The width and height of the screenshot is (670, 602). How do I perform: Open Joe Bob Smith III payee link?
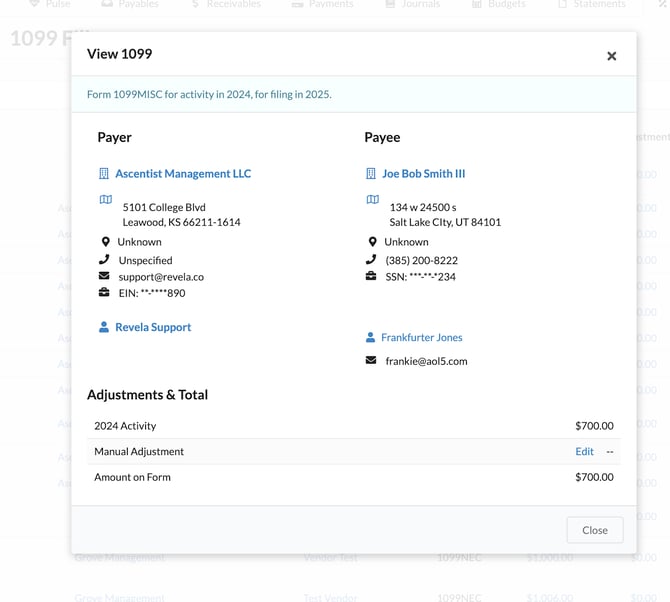423,174
